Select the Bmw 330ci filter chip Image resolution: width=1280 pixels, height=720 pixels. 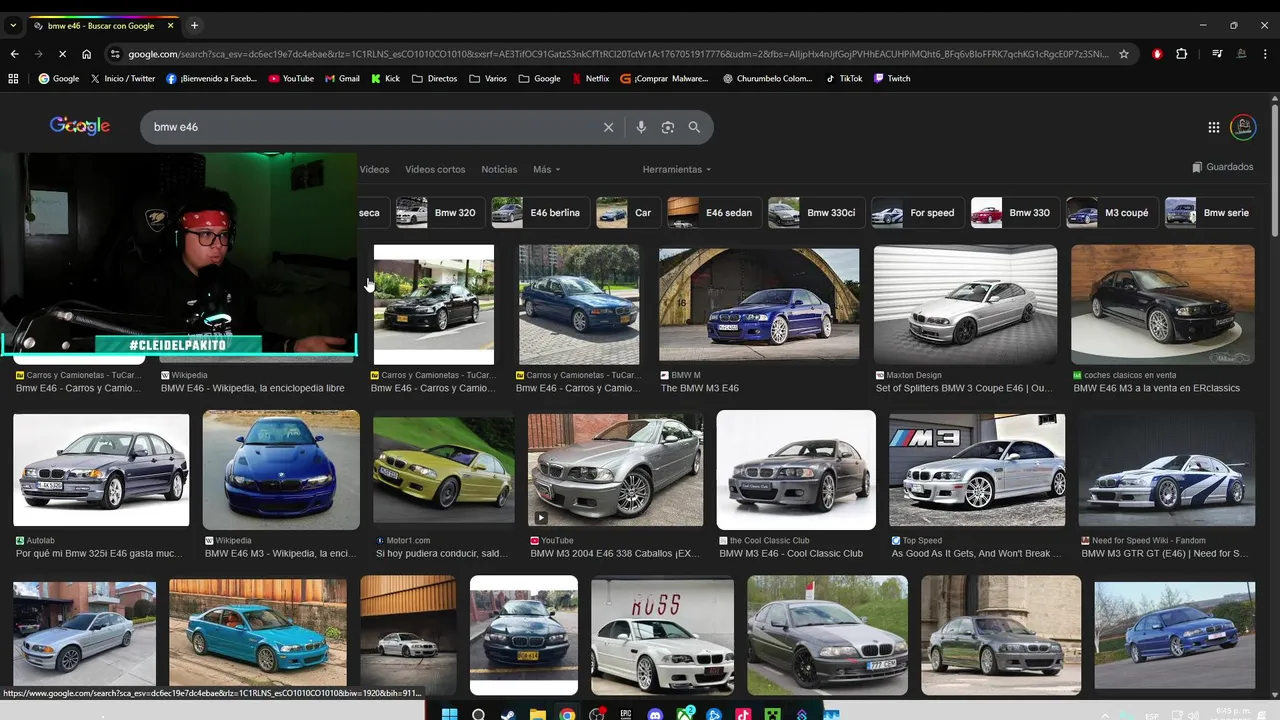(x=815, y=212)
